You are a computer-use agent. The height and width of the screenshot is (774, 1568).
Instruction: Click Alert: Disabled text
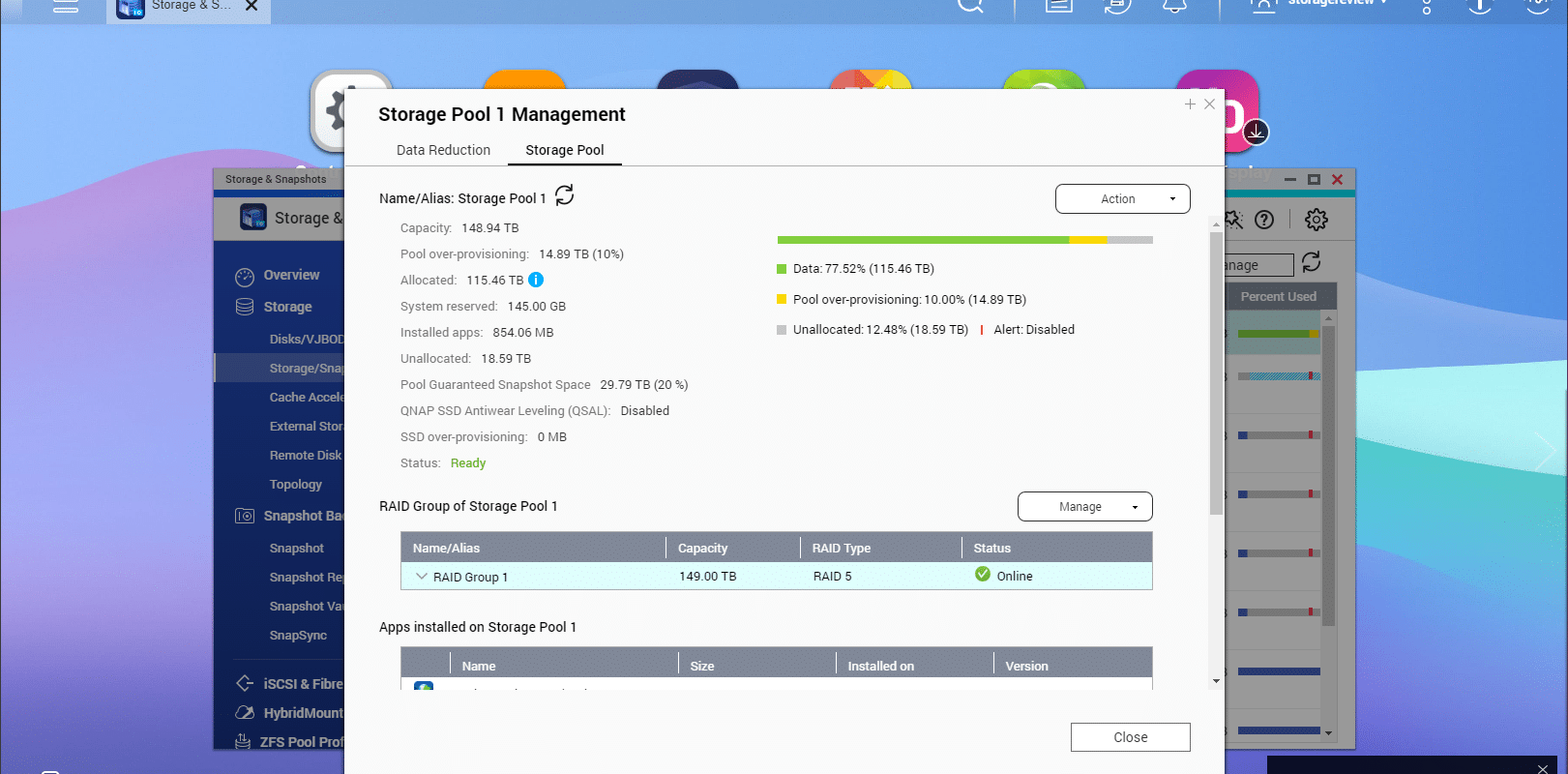pyautogui.click(x=1034, y=330)
